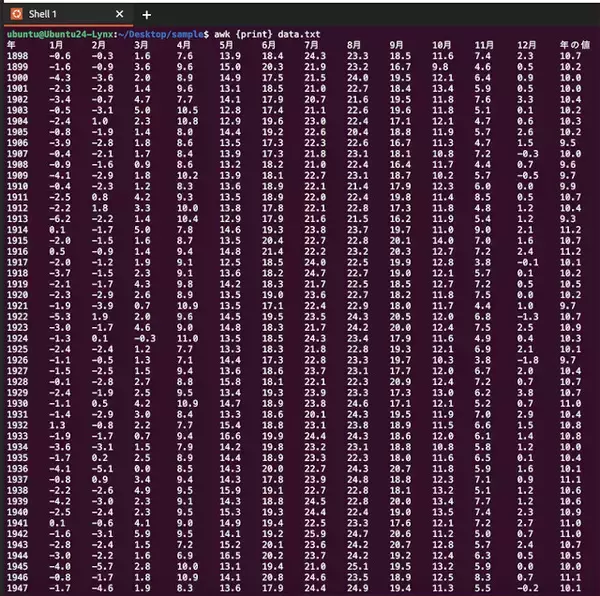Click the '年' column header
The height and width of the screenshot is (596, 600).
pos(11,45)
